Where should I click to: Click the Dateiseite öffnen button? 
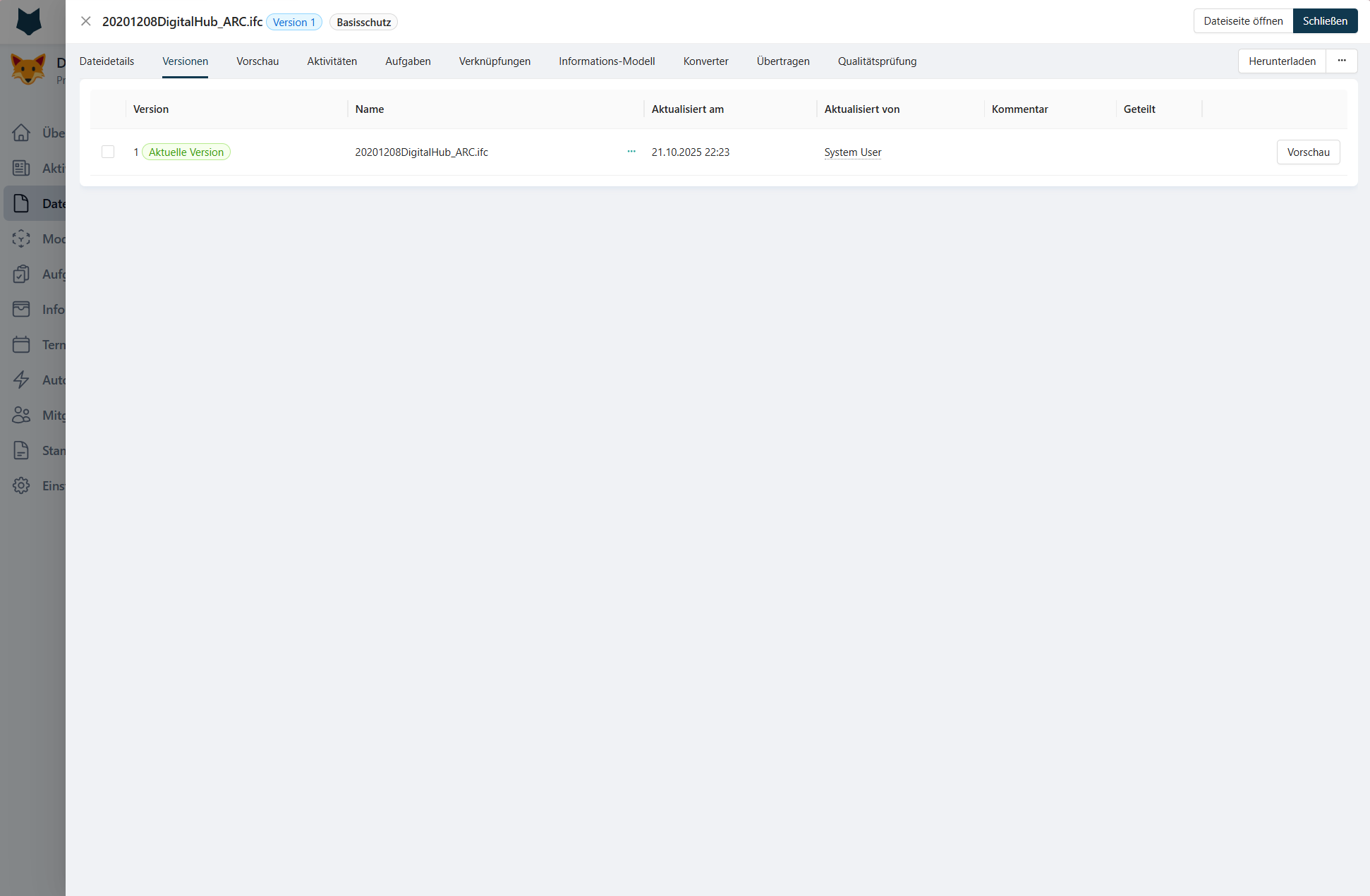click(1243, 21)
